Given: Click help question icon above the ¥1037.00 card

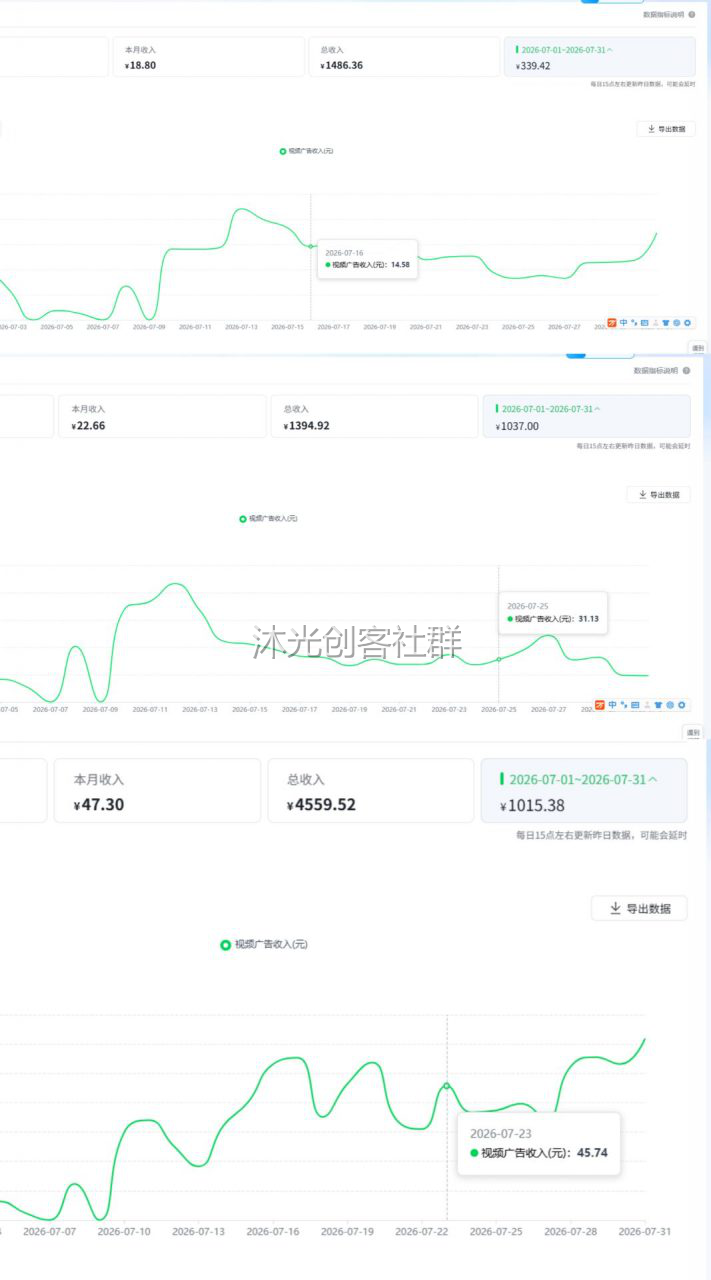Looking at the screenshot, I should coord(686,370).
